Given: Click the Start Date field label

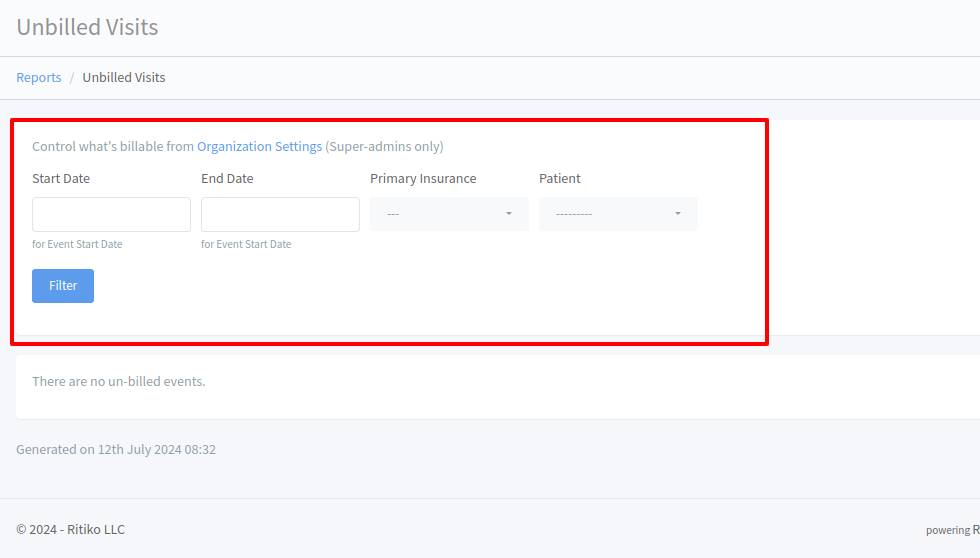Looking at the screenshot, I should tap(61, 179).
